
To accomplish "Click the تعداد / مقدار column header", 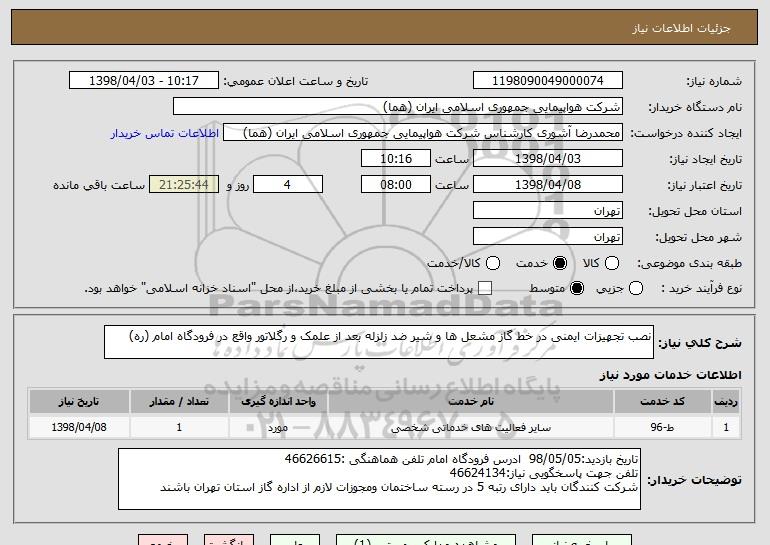I will point(179,402).
